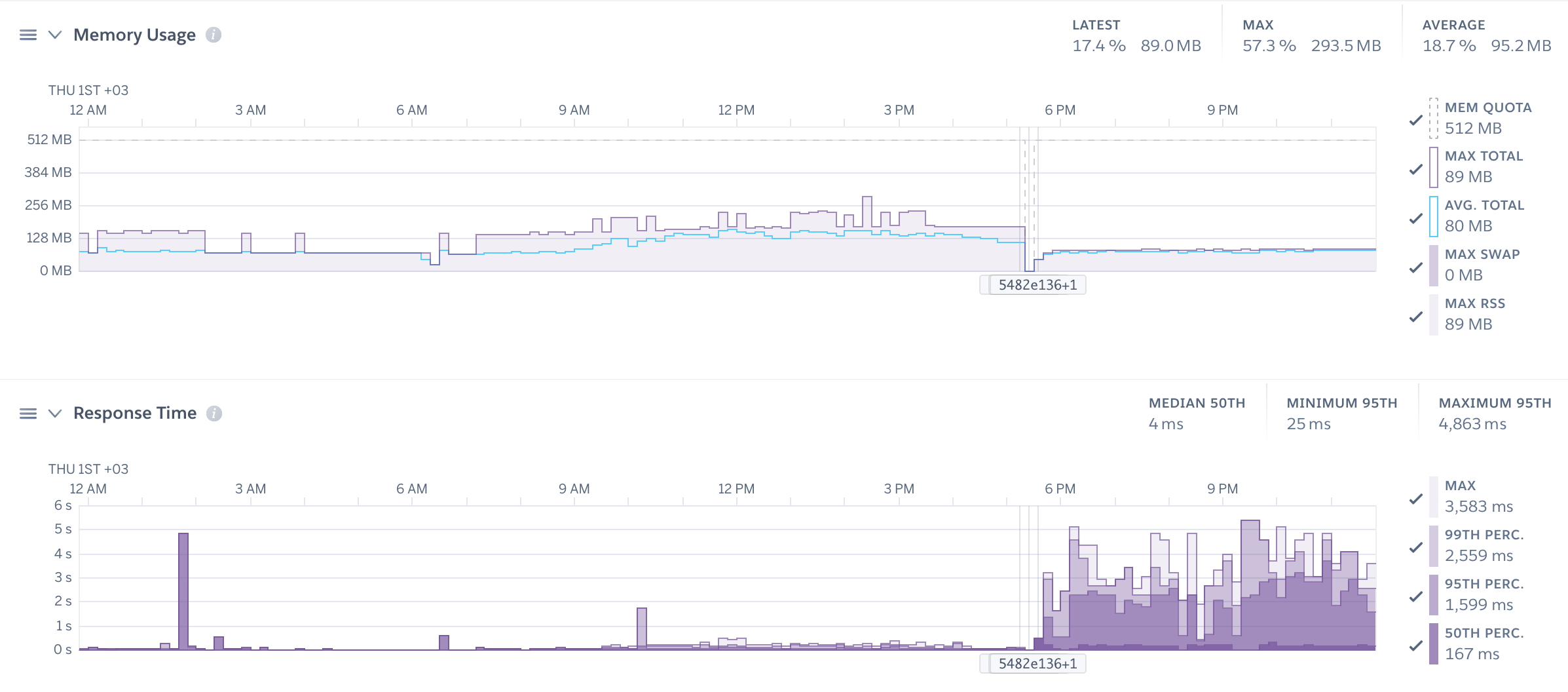View the Memory Usage info tooltip
The width and height of the screenshot is (1568, 692).
[x=213, y=36]
